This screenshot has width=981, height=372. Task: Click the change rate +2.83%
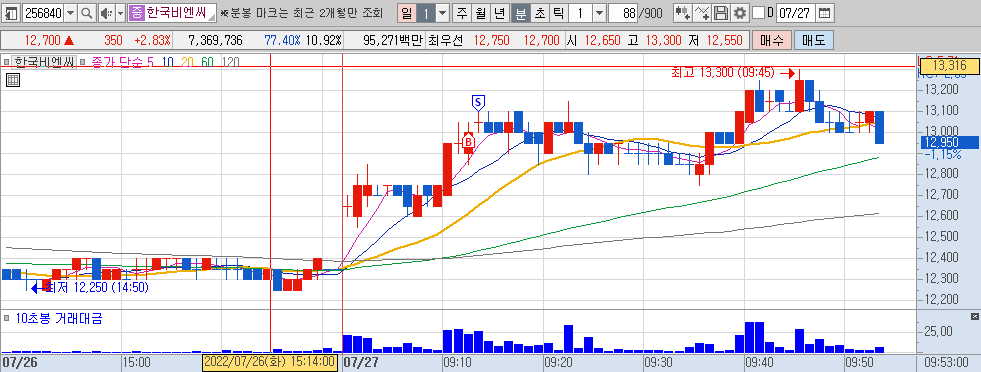152,41
